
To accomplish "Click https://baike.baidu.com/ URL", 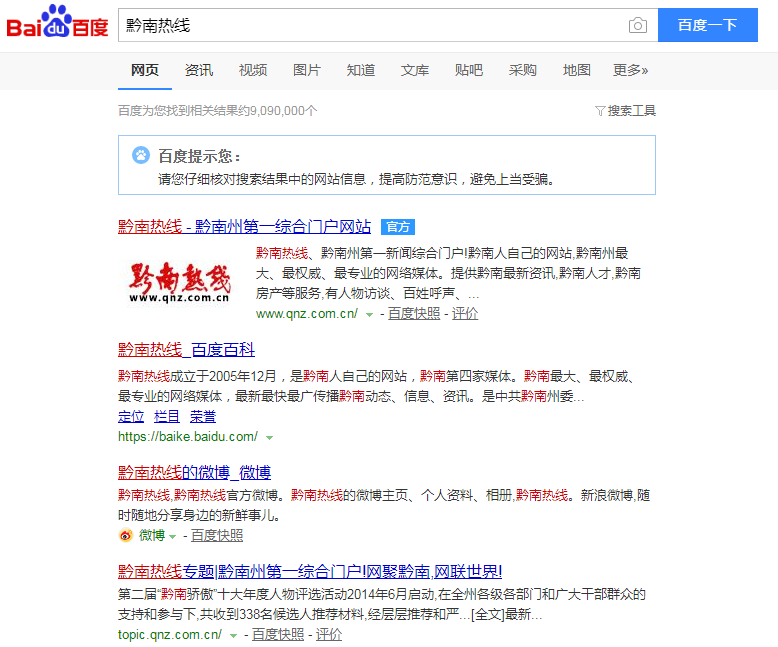I will coord(188,437).
